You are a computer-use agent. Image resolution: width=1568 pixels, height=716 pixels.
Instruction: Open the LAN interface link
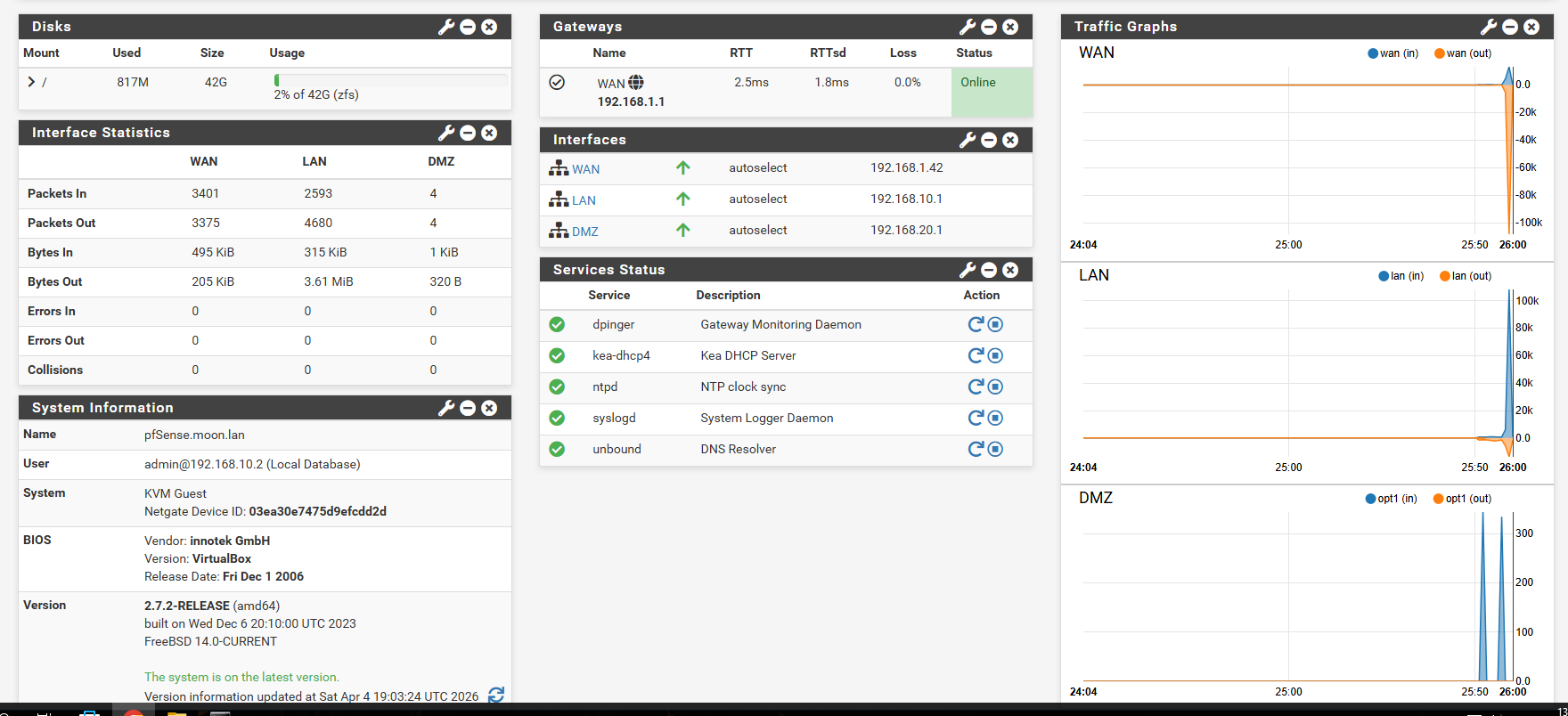tap(584, 200)
